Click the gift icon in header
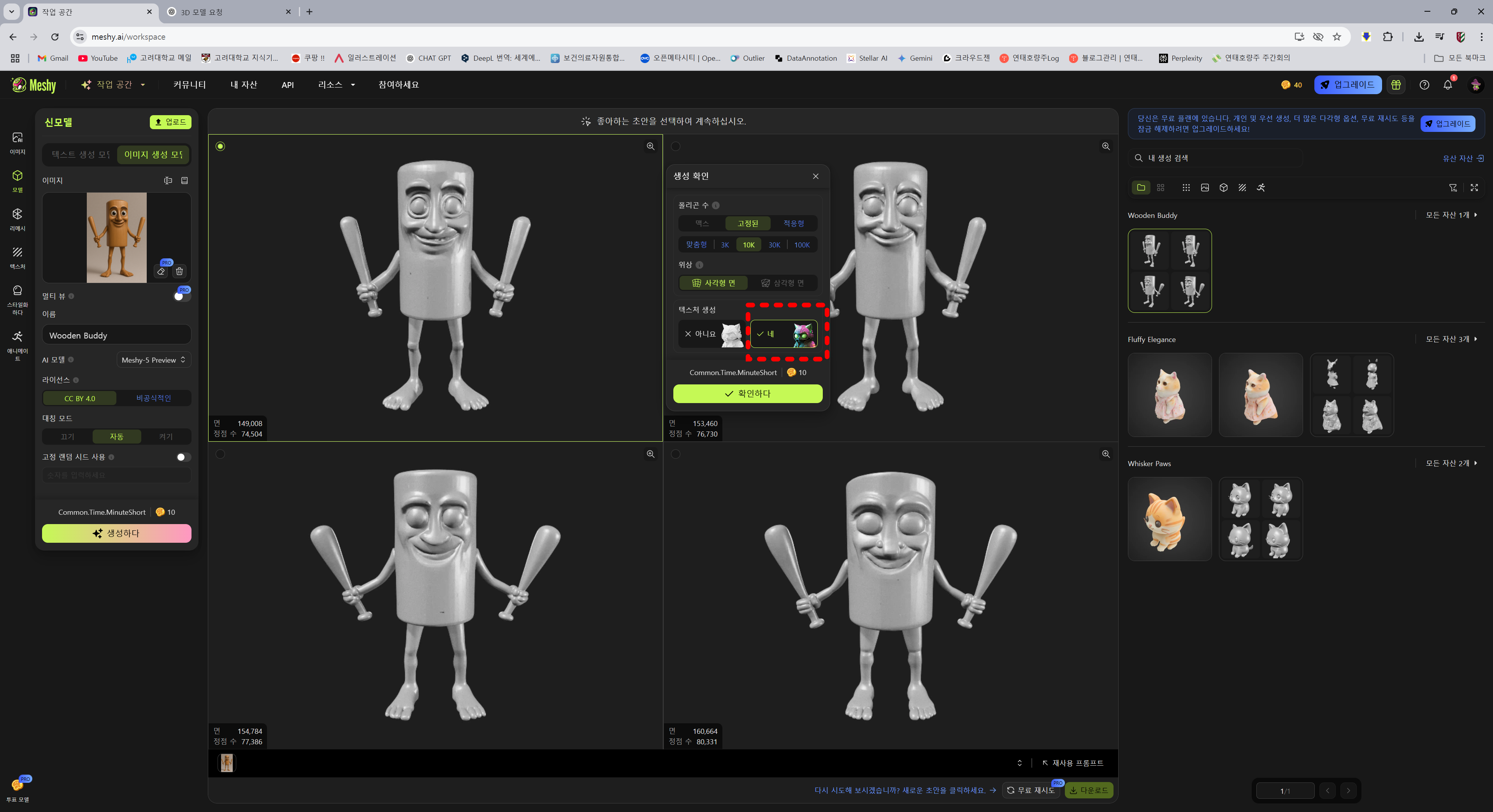Viewport: 1493px width, 812px height. [x=1396, y=84]
